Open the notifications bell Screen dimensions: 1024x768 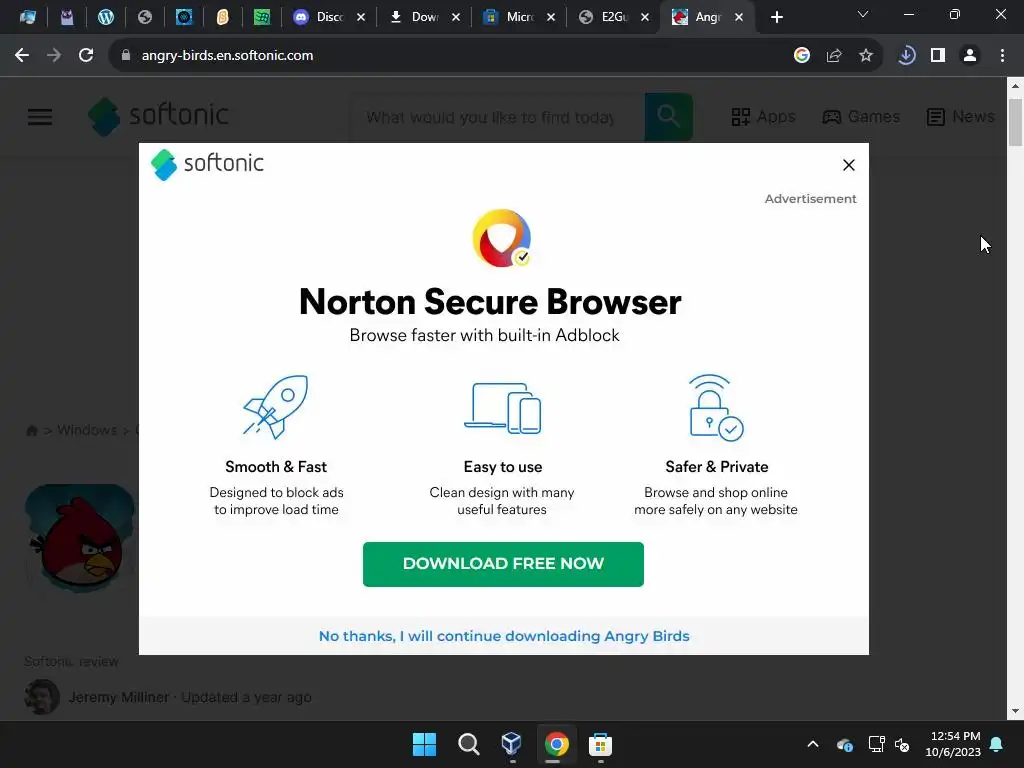[x=997, y=744]
